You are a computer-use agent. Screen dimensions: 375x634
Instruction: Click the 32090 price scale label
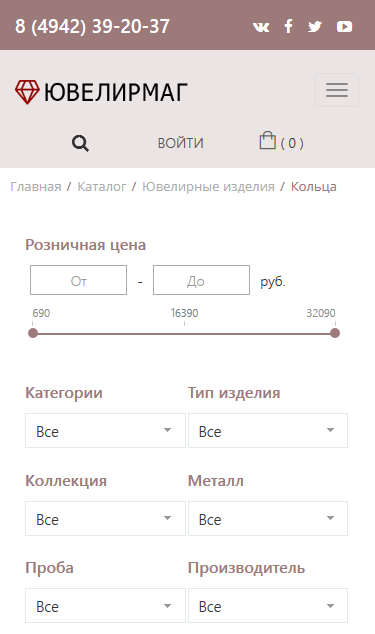[x=321, y=313]
